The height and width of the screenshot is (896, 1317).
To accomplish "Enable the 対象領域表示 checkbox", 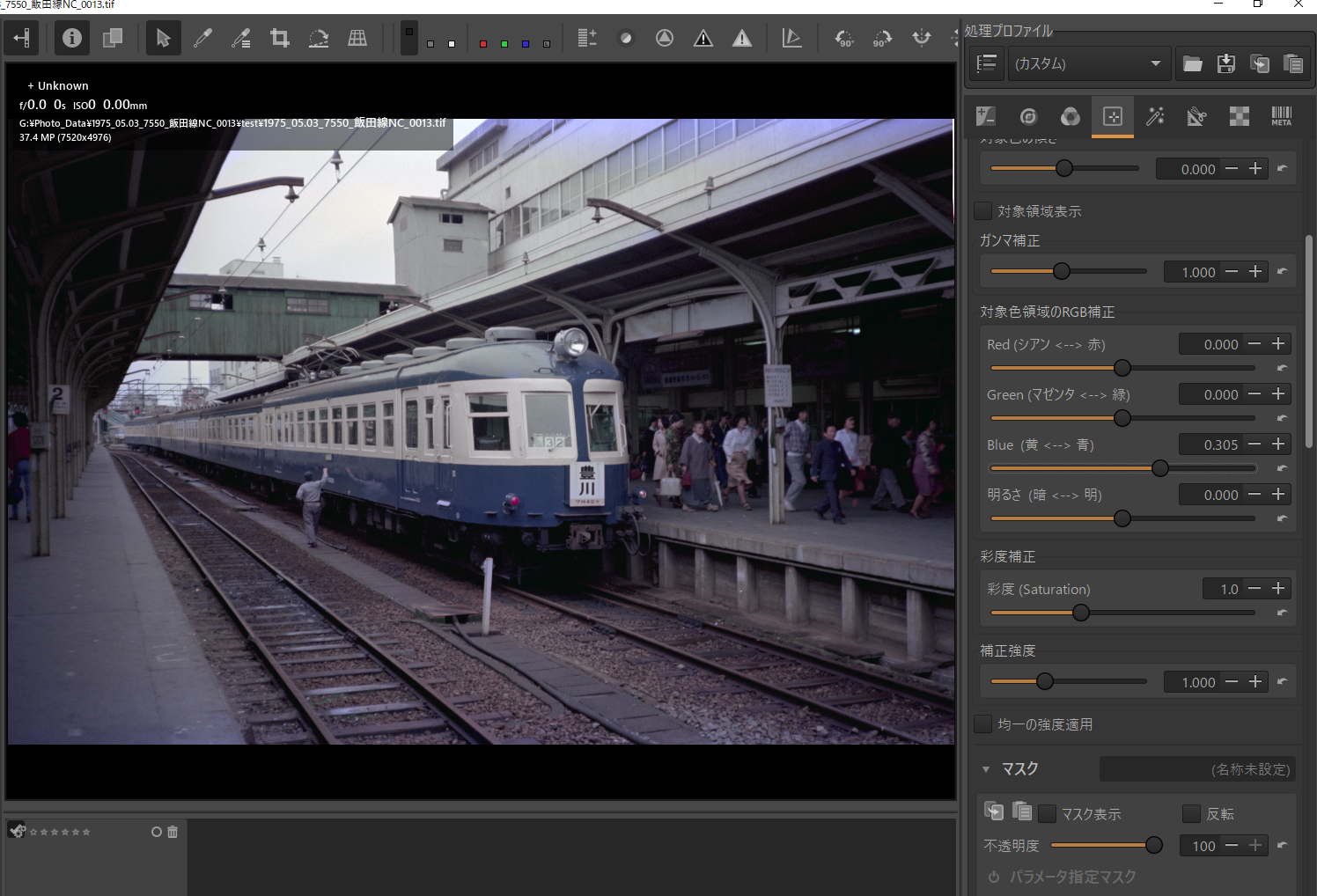I will click(x=983, y=211).
